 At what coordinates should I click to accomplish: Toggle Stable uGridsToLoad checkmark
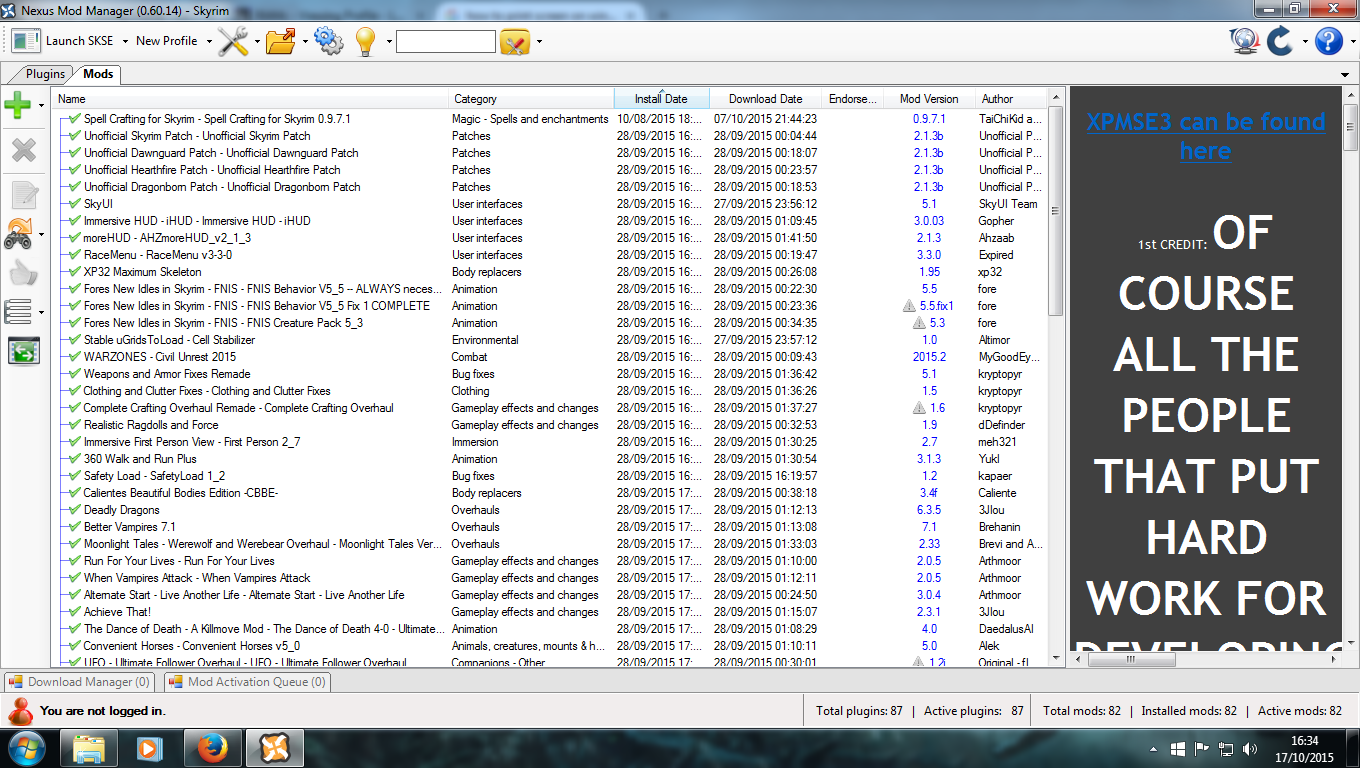[75, 340]
